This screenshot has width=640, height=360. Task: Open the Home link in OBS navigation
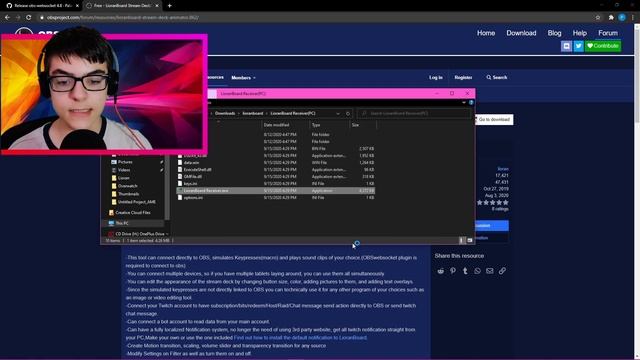pyautogui.click(x=486, y=33)
